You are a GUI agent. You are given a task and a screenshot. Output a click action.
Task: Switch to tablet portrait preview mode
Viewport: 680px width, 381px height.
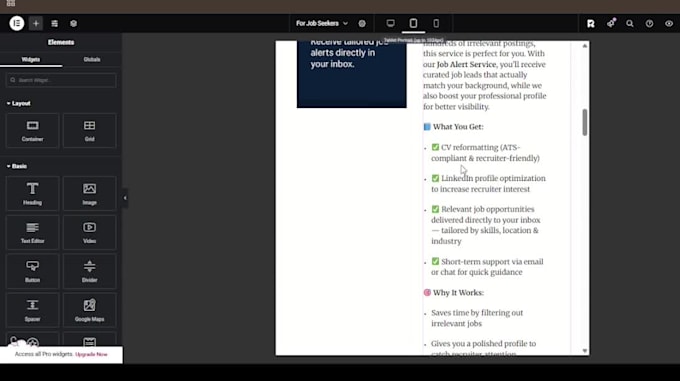point(413,23)
